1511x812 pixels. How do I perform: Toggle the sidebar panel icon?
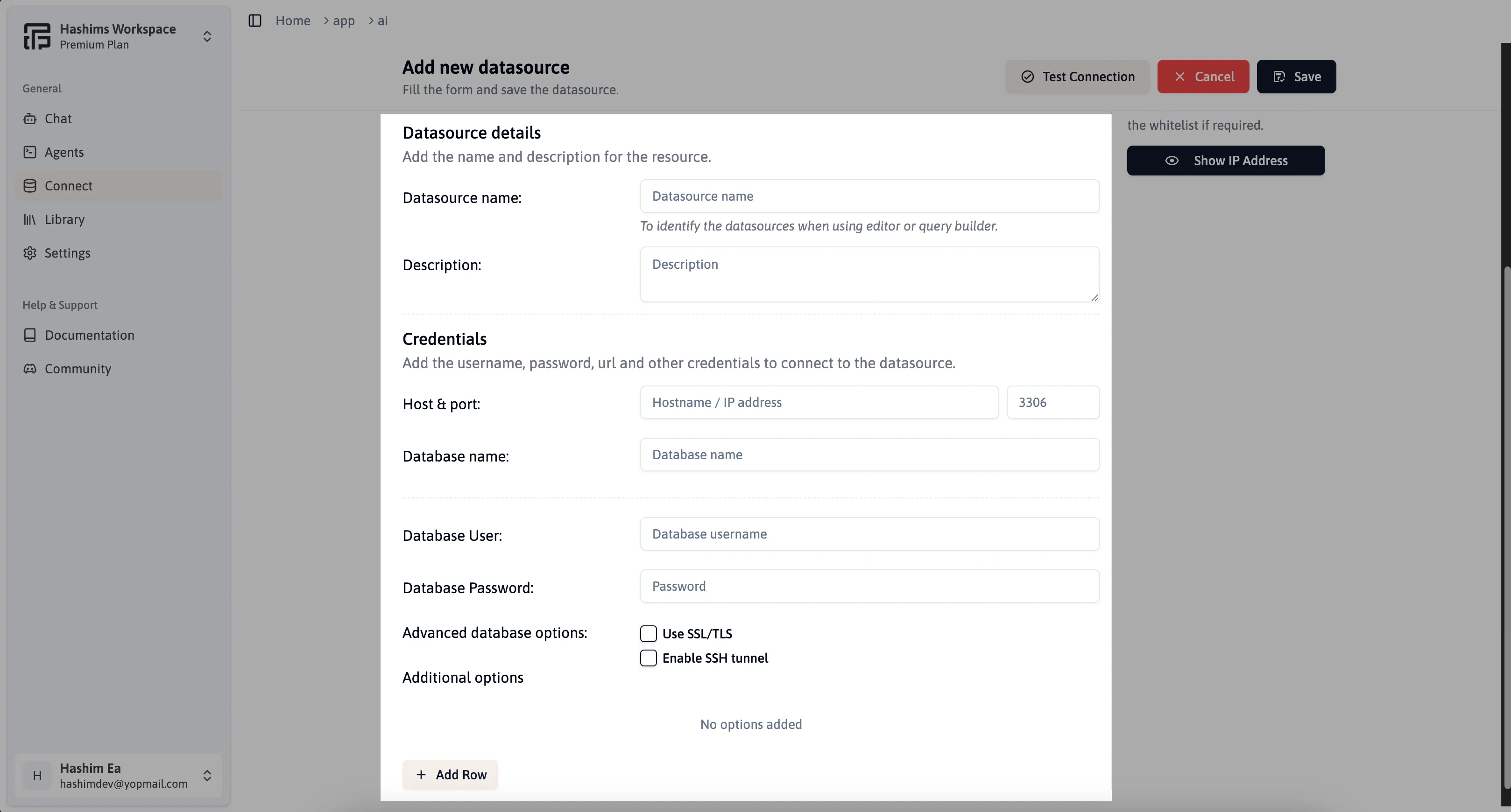[254, 21]
